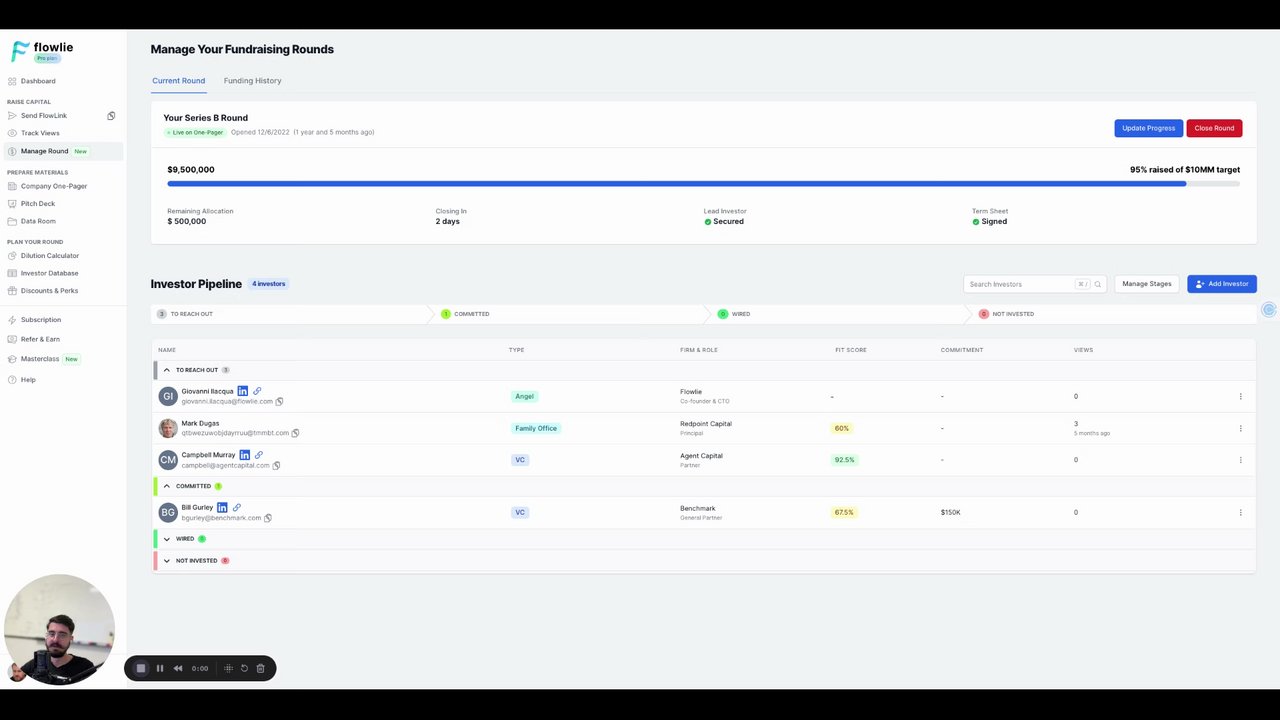
Task: Focus the Search Investors field
Action: pos(1034,284)
